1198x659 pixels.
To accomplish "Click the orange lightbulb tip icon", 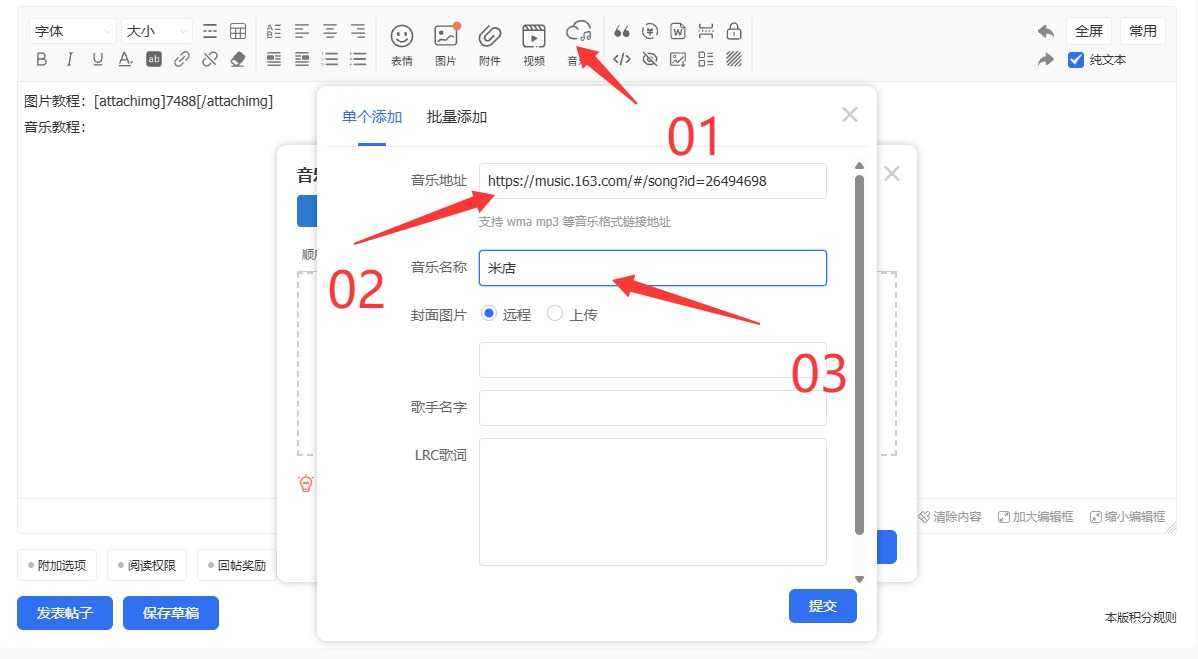I will [x=306, y=483].
